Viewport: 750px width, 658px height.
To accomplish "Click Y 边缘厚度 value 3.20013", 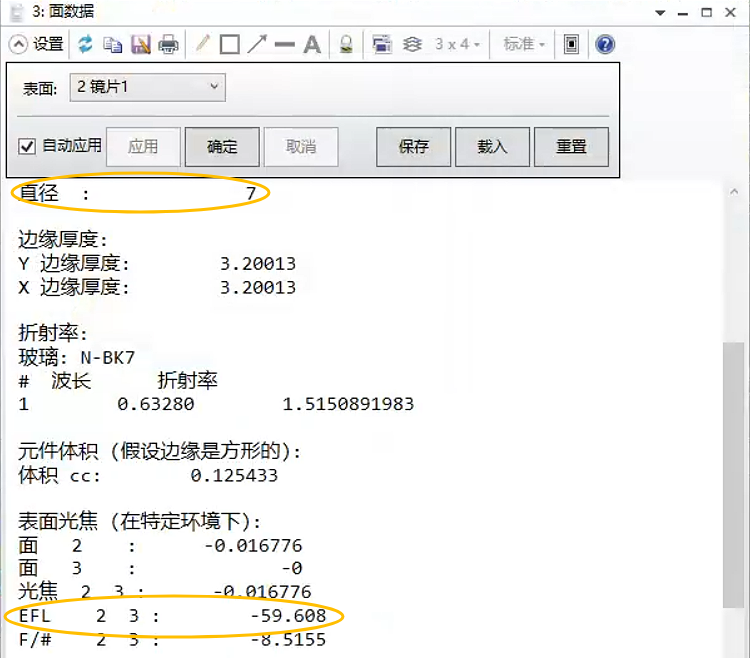I will tap(258, 264).
